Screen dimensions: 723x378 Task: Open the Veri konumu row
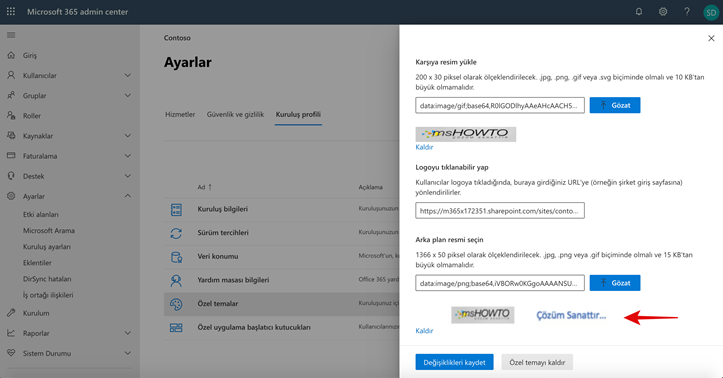click(x=281, y=257)
